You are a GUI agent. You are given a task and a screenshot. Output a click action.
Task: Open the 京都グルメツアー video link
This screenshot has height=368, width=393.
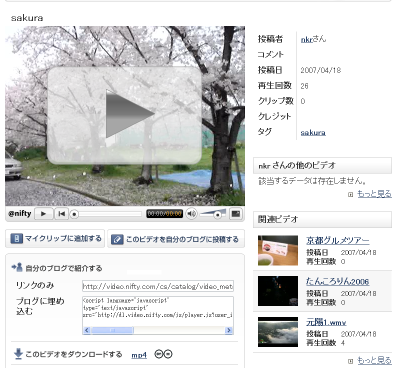click(x=338, y=240)
